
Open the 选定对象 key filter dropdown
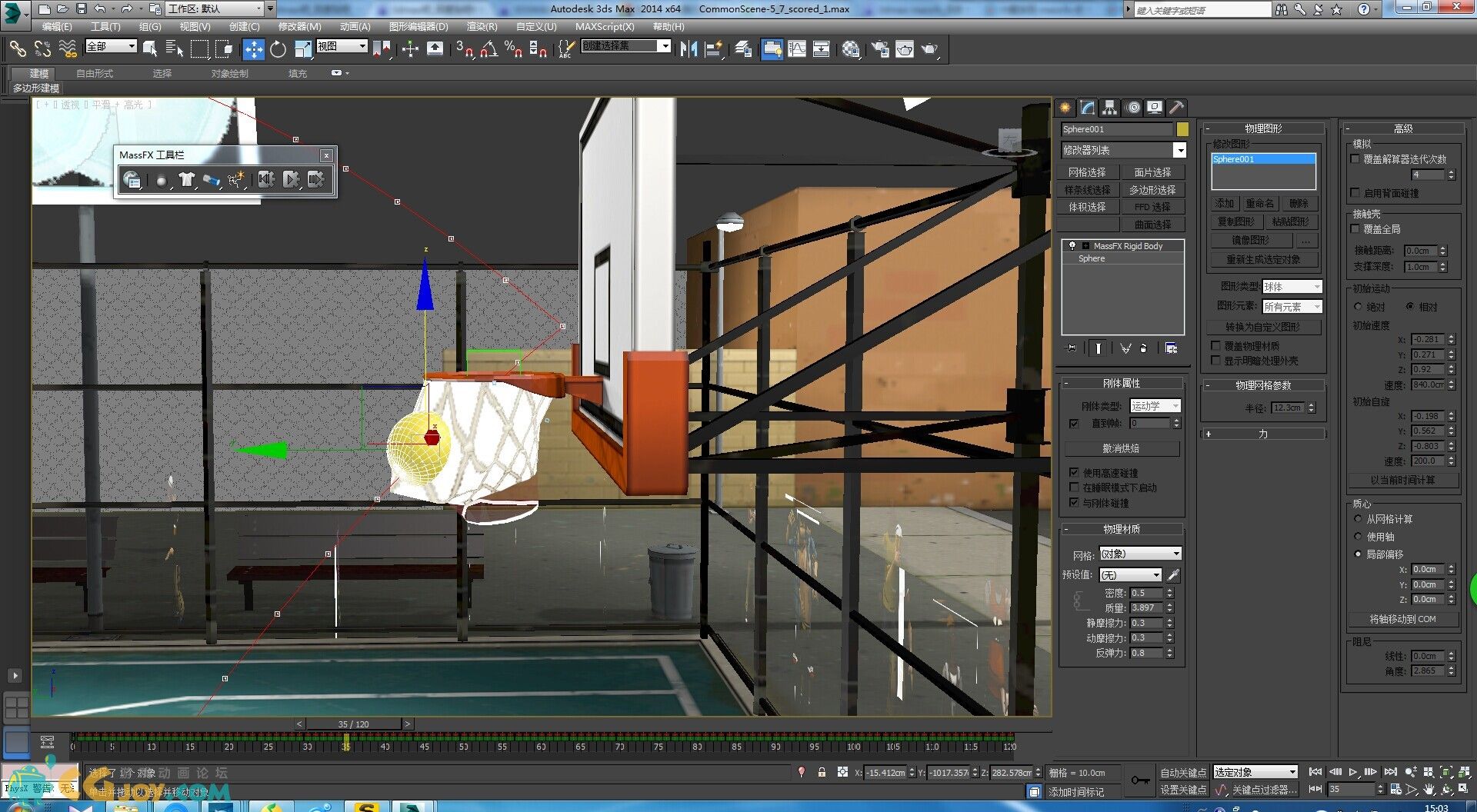pyautogui.click(x=1255, y=772)
